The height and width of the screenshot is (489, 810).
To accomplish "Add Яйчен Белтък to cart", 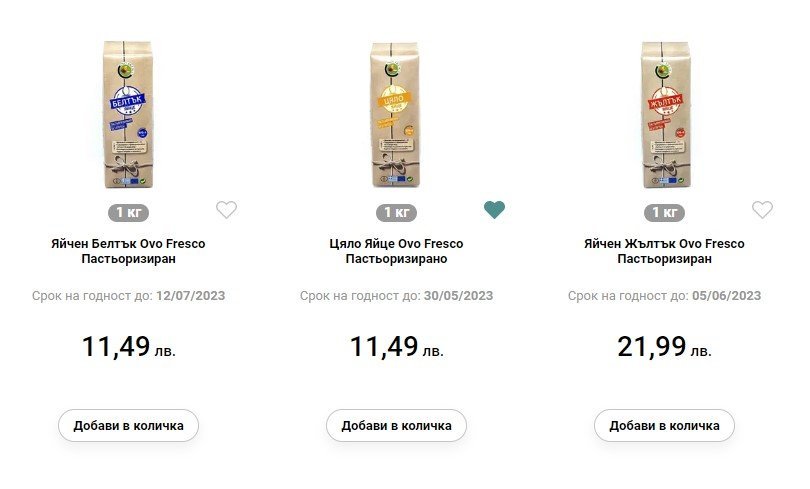I will [x=128, y=425].
